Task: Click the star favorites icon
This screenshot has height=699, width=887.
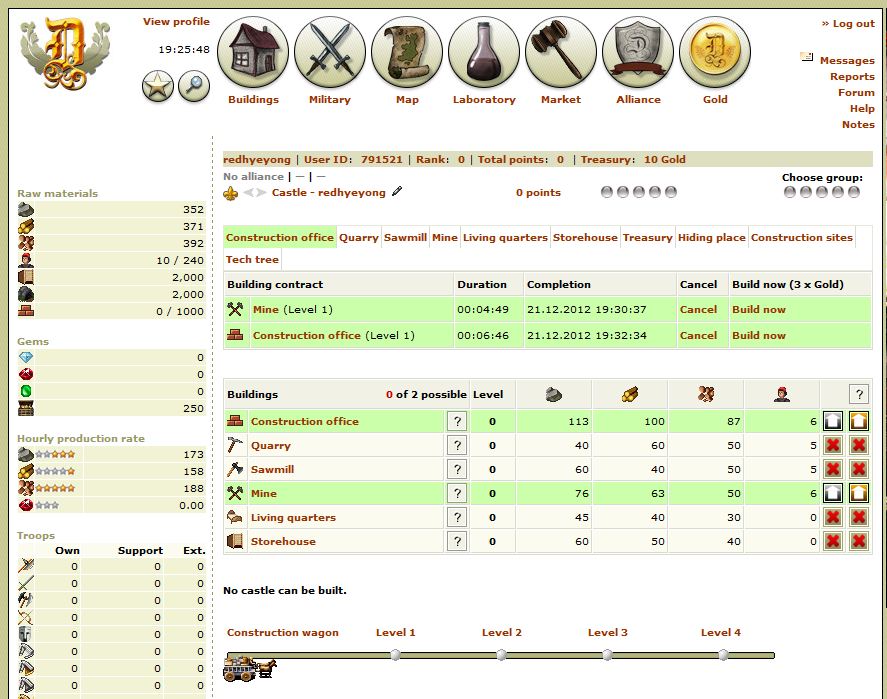Action: [x=158, y=86]
